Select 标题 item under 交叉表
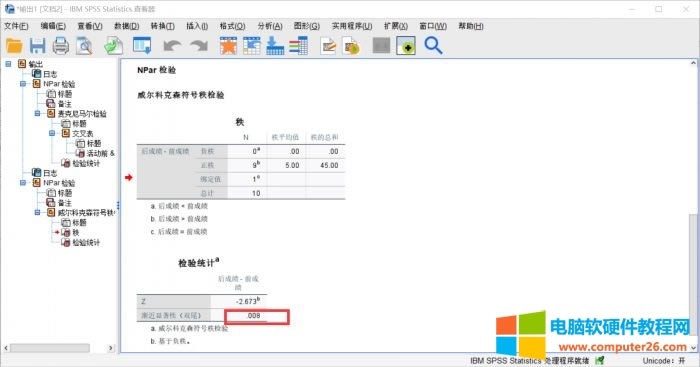The image size is (700, 367). coord(94,143)
